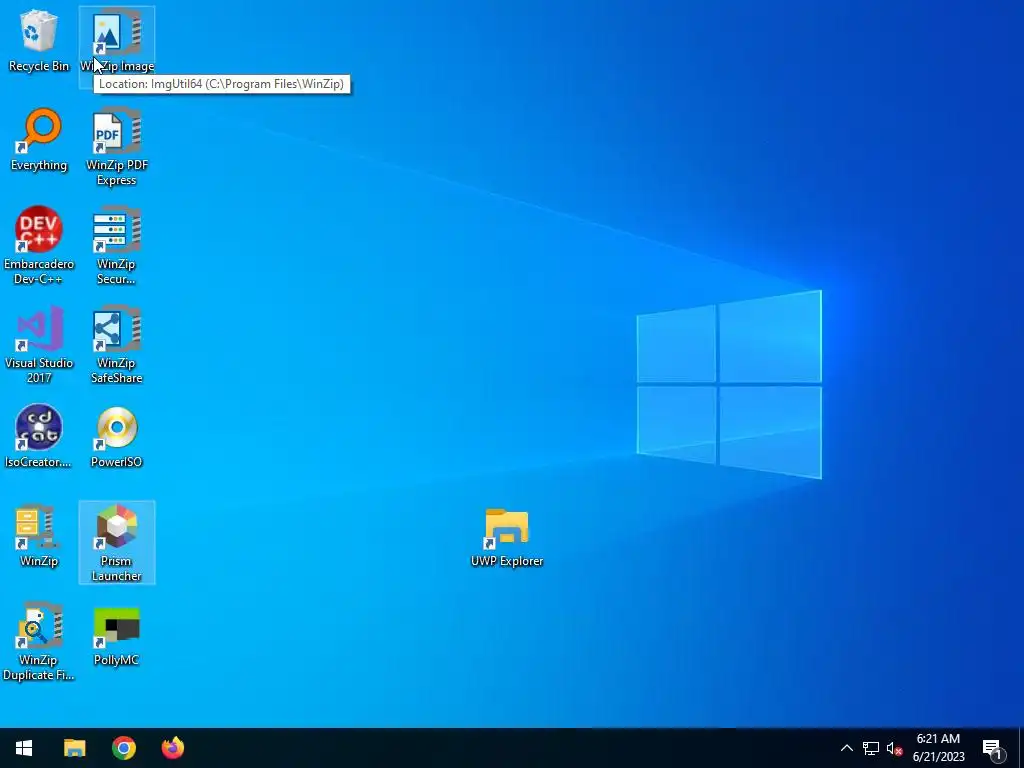
Task: Select Visual Studio 2017 shortcut
Action: click(x=39, y=345)
